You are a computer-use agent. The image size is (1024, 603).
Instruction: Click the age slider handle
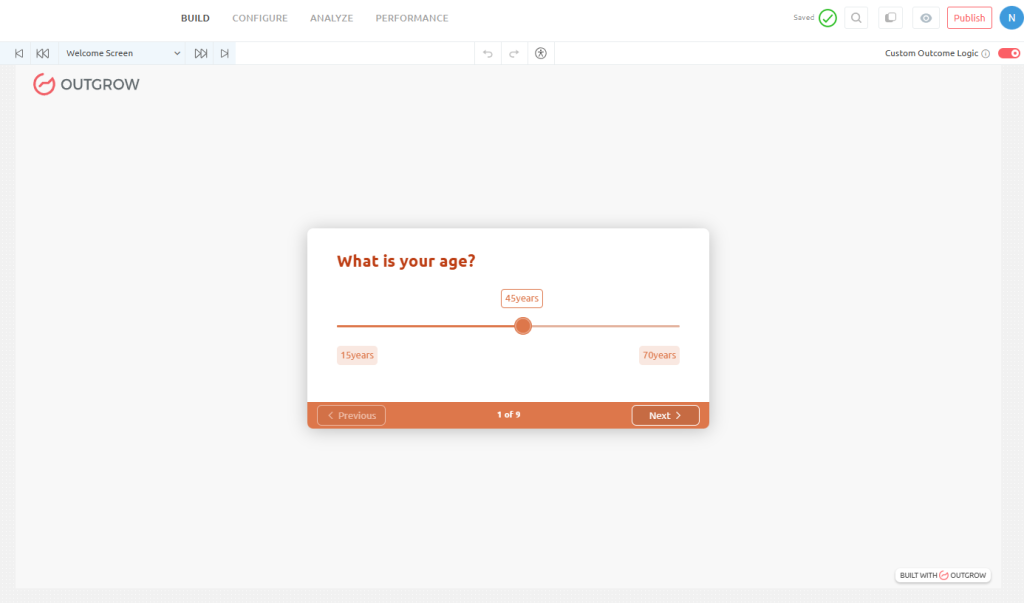523,326
